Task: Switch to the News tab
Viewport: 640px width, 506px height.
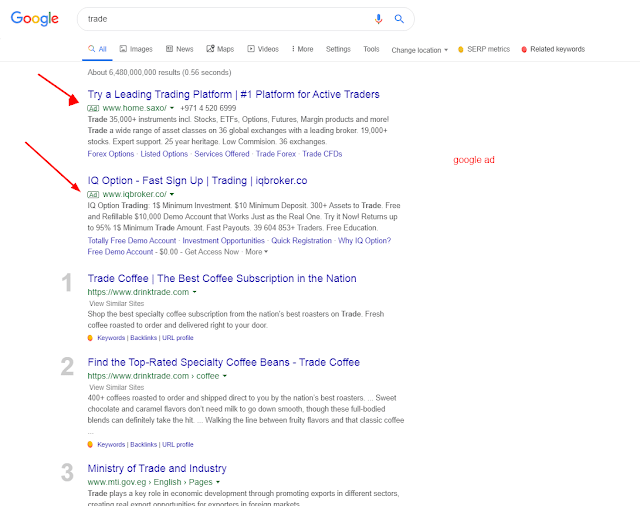Action: point(180,49)
